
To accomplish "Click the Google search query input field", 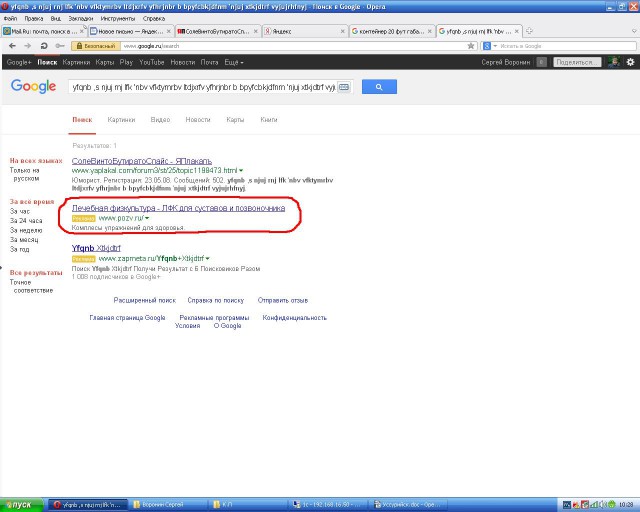I will pyautogui.click(x=203, y=87).
